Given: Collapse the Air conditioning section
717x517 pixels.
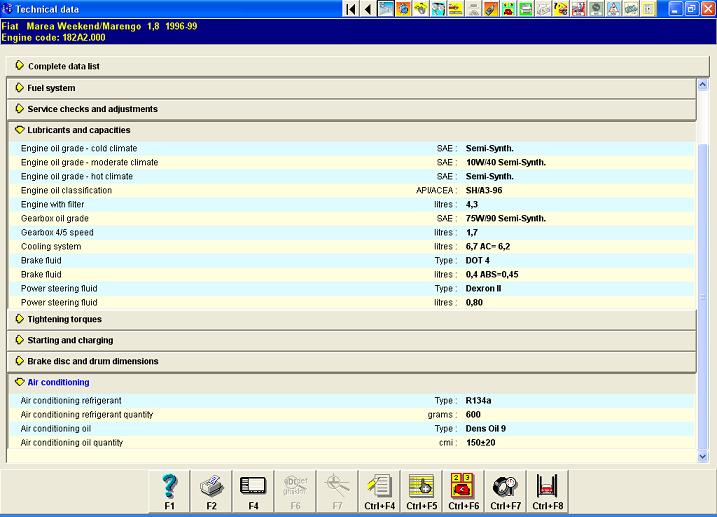Looking at the screenshot, I should (x=58, y=382).
